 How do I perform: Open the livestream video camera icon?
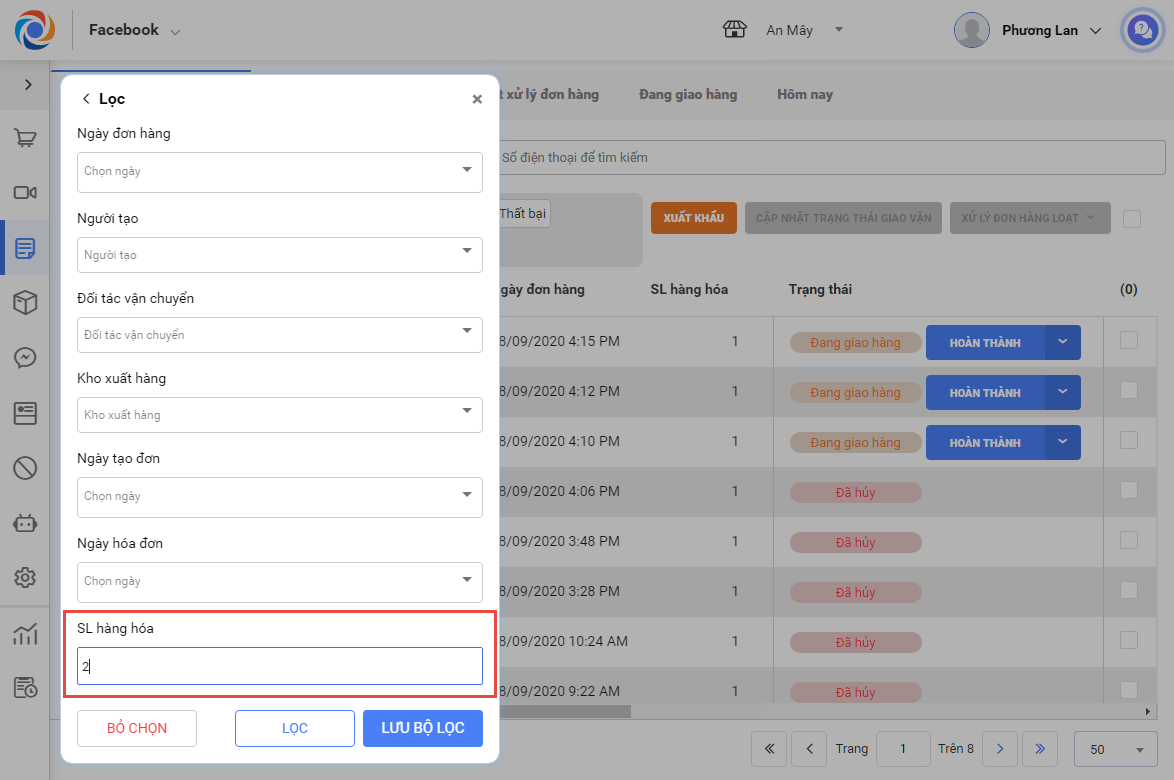25,193
